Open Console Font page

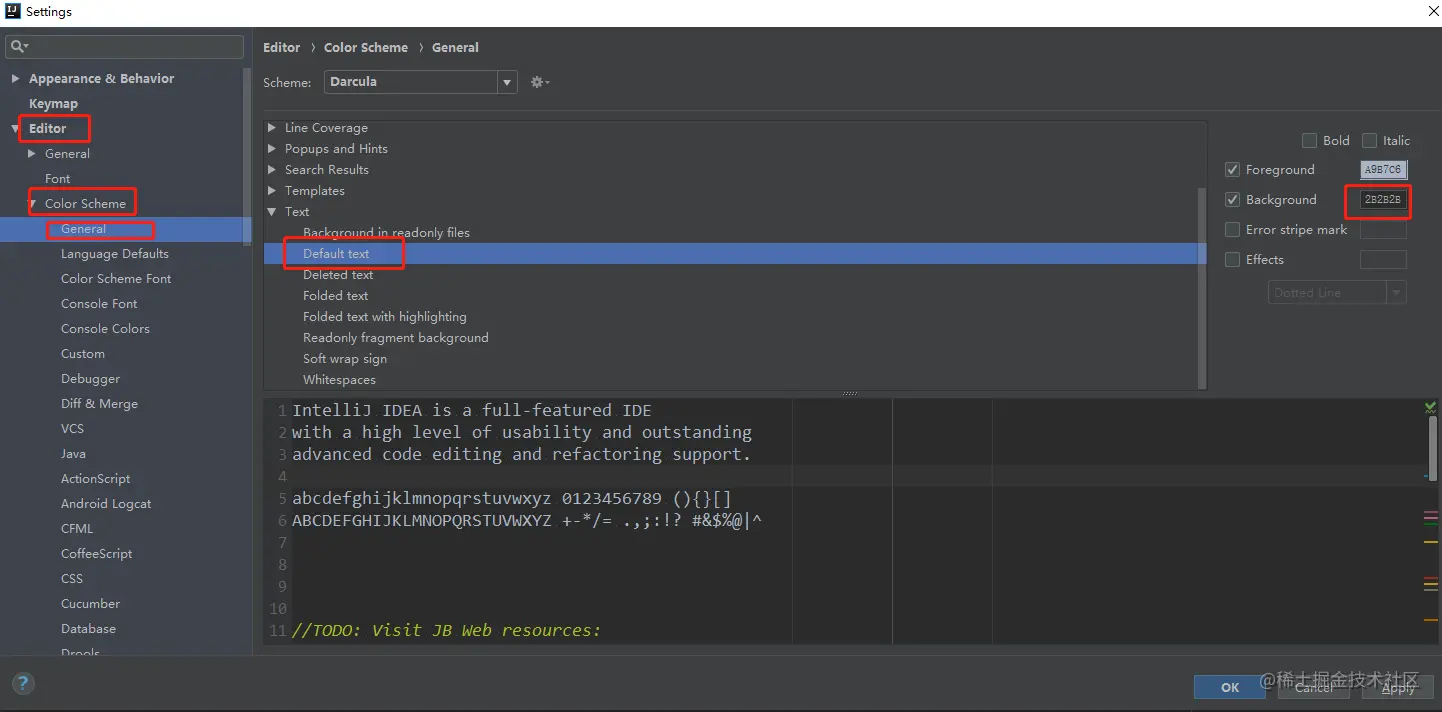99,304
